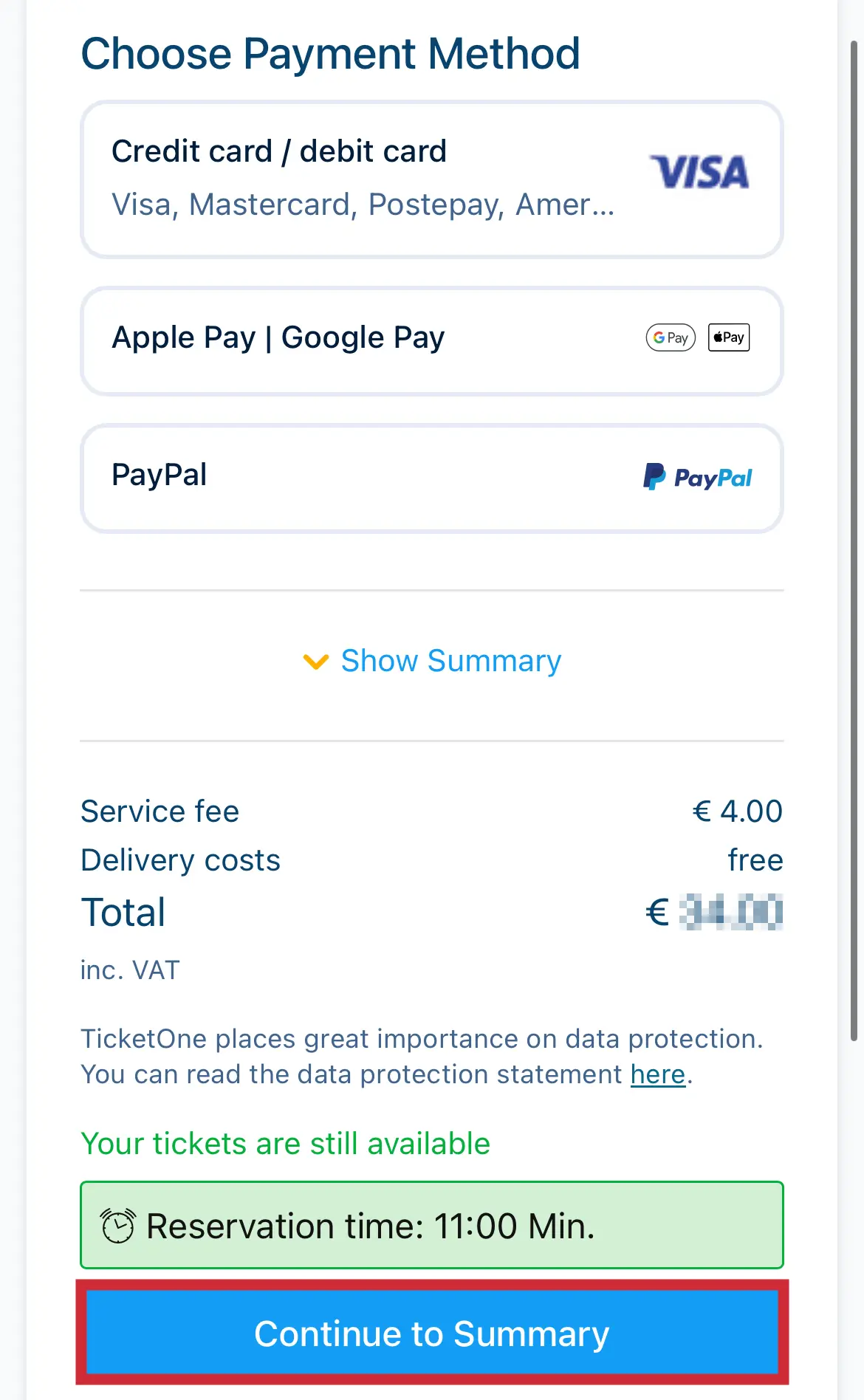The width and height of the screenshot is (864, 1400).
Task: Click the 'Visa, Mastercard, Postepay' subtitle
Action: point(363,205)
